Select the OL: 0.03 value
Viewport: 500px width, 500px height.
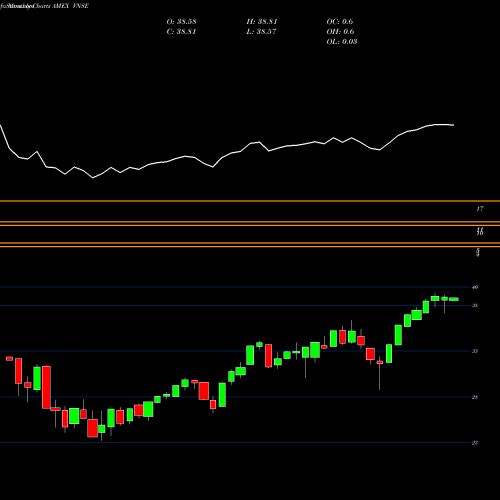342,42
